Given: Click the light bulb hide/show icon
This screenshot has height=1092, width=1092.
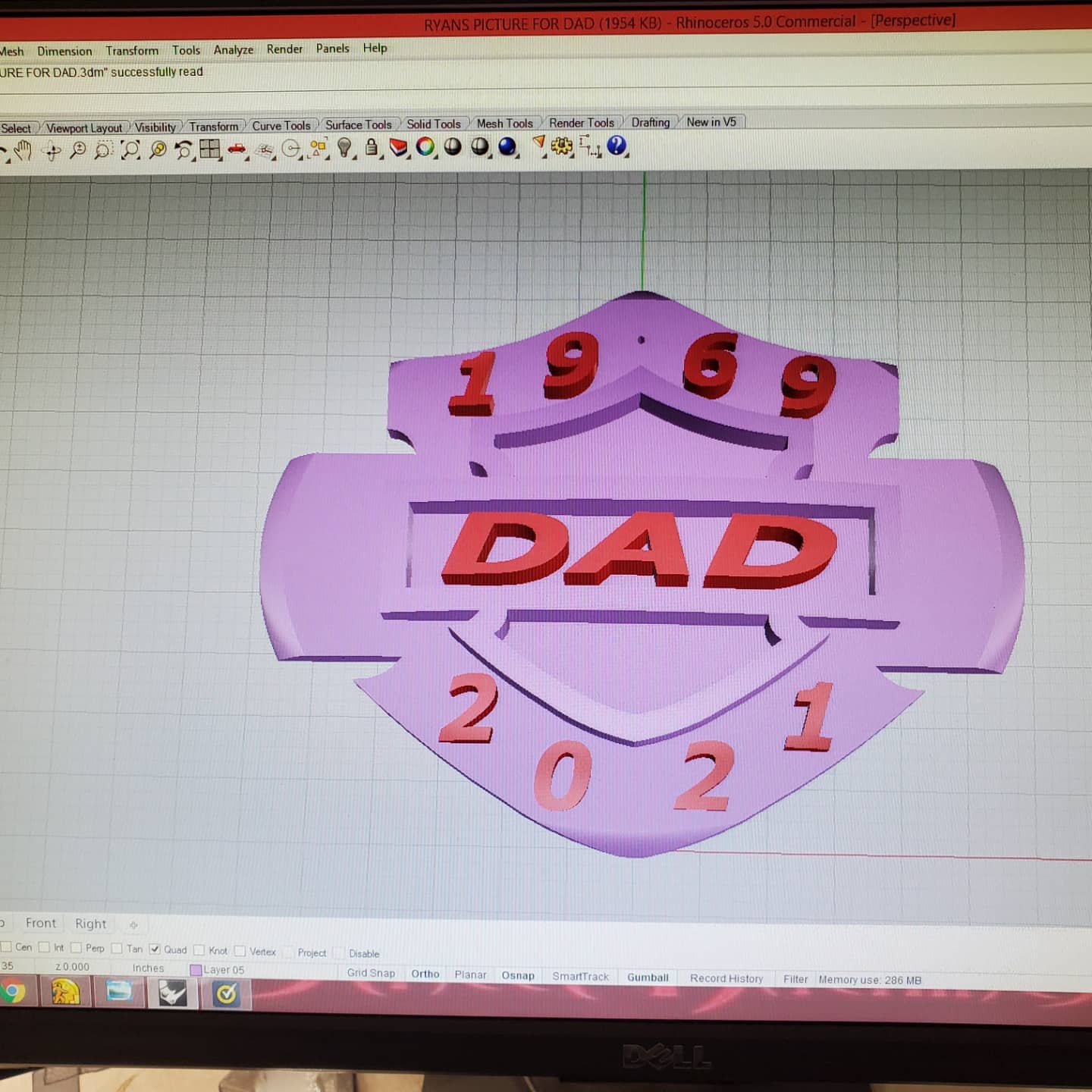Looking at the screenshot, I should (x=344, y=147).
